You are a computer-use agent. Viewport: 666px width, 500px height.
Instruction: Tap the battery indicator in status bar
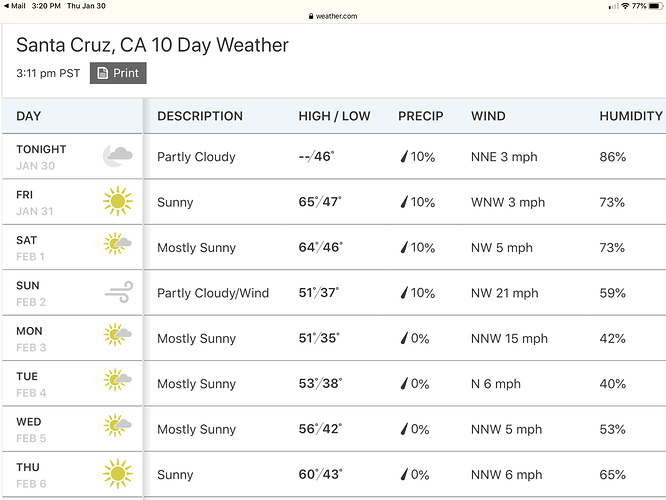(655, 6)
